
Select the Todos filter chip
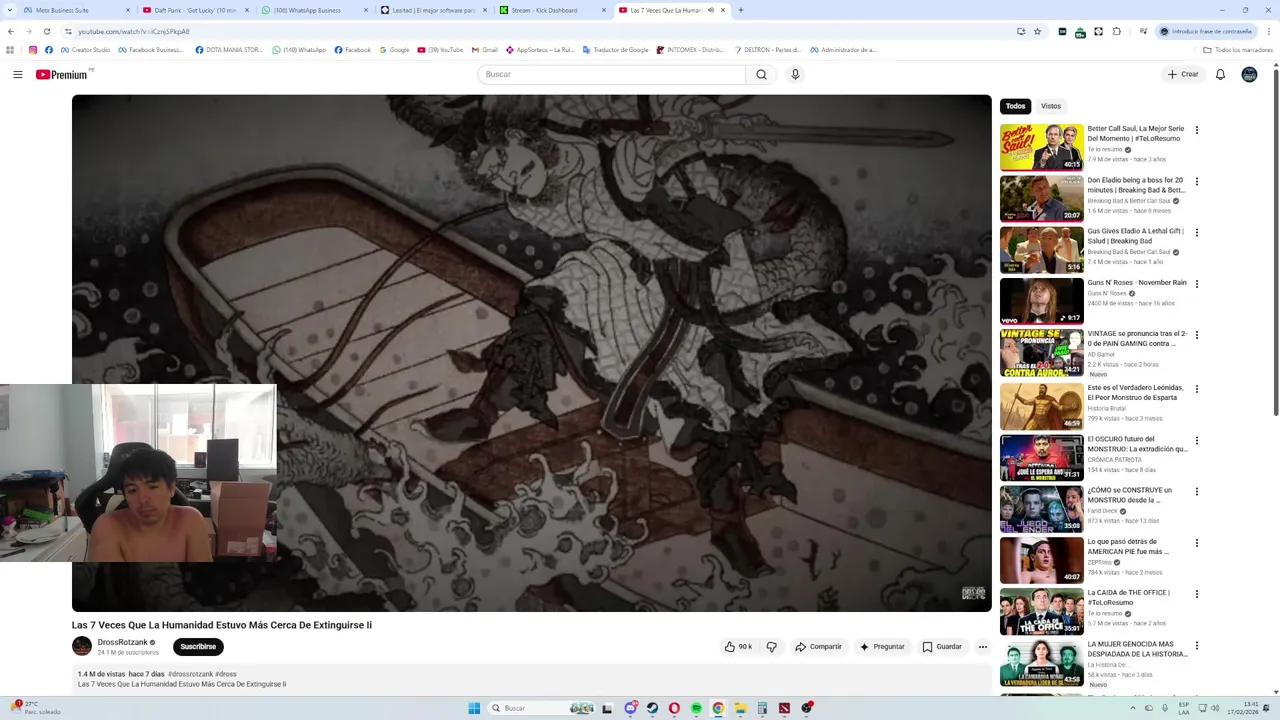[x=1015, y=106]
